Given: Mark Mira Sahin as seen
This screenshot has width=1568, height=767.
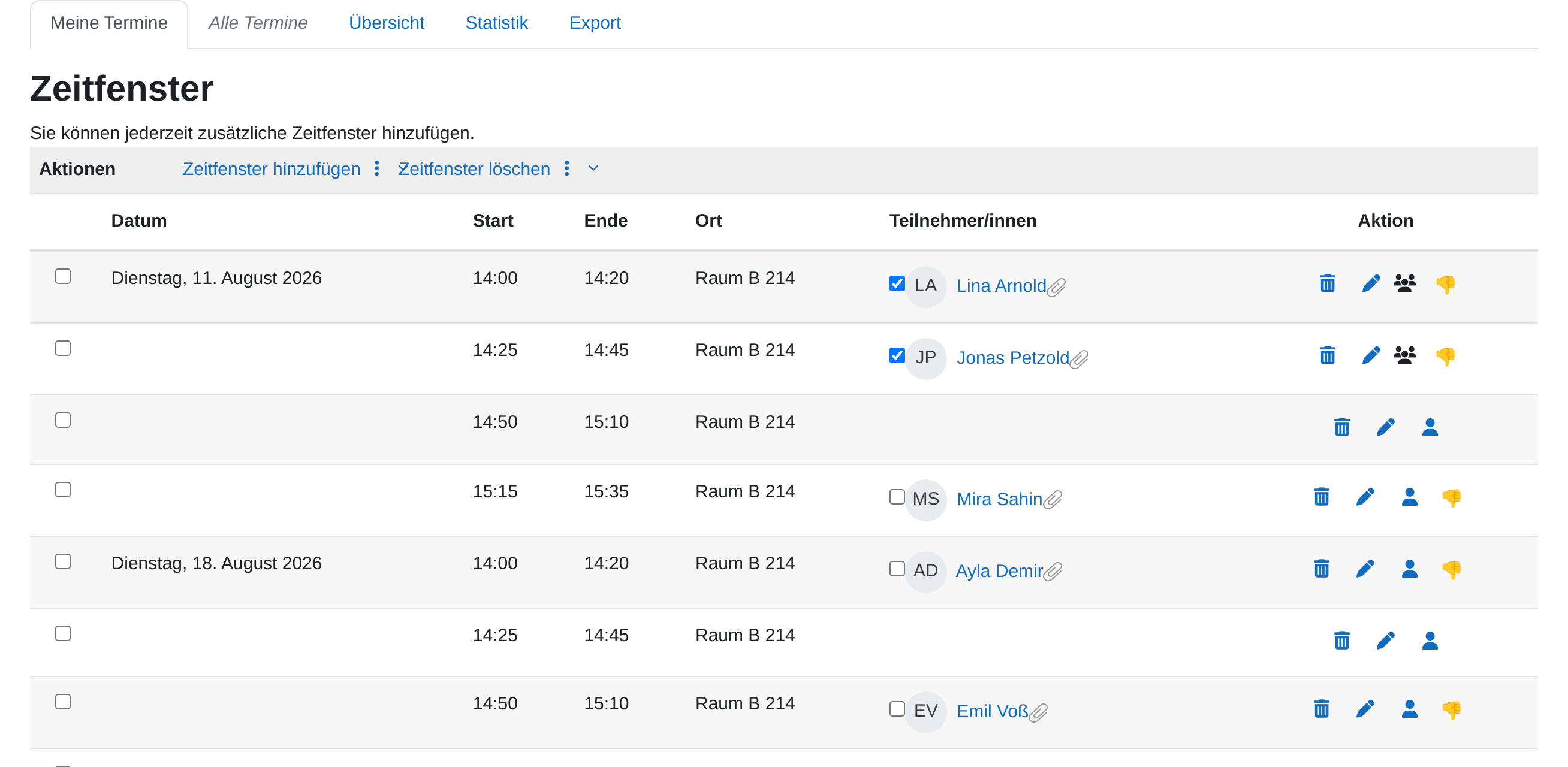Looking at the screenshot, I should (897, 496).
